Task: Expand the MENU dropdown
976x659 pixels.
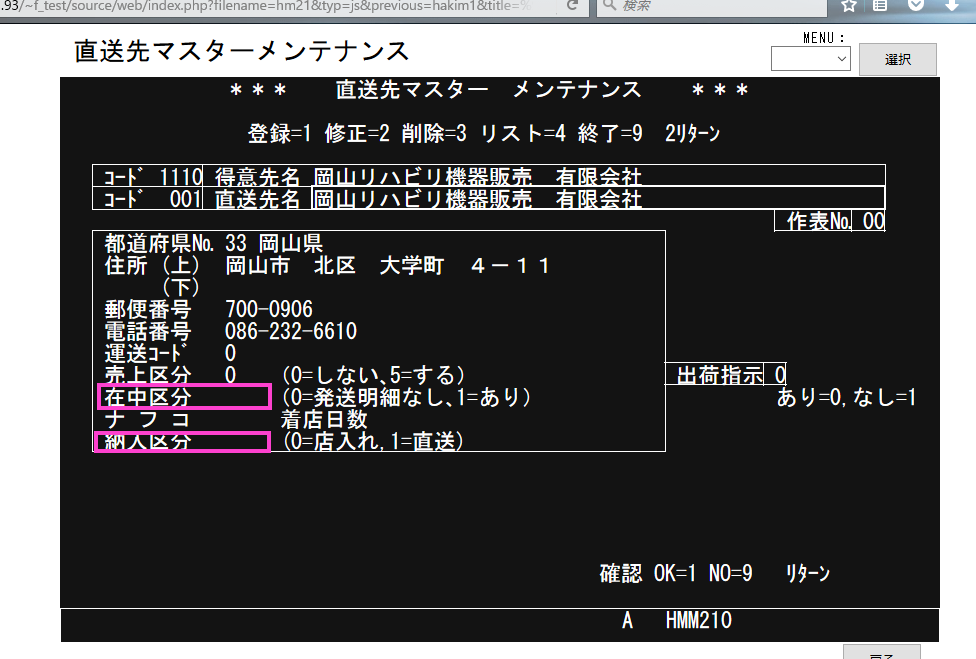Action: [810, 60]
